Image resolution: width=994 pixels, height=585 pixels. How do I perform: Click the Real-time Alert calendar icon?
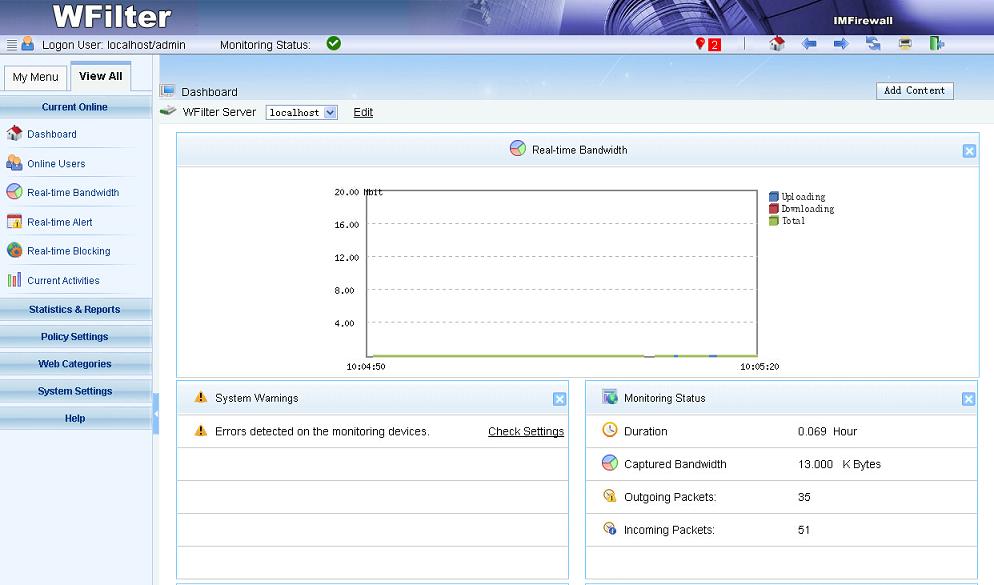coord(14,221)
